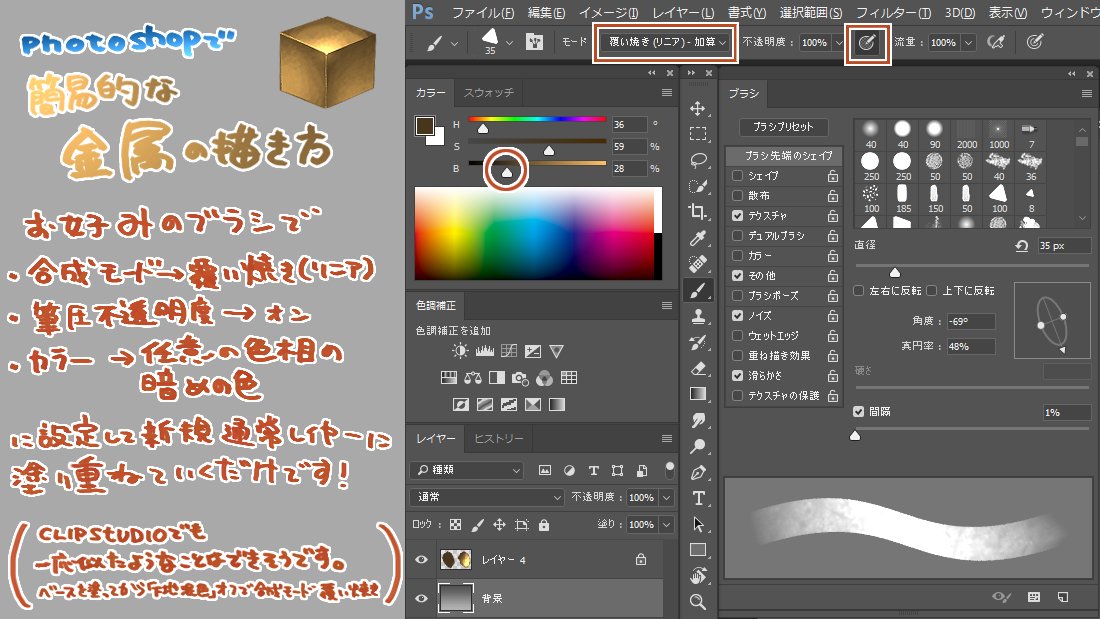Image resolution: width=1100 pixels, height=619 pixels.
Task: Switch to the スウォッチ tab
Action: click(488, 93)
